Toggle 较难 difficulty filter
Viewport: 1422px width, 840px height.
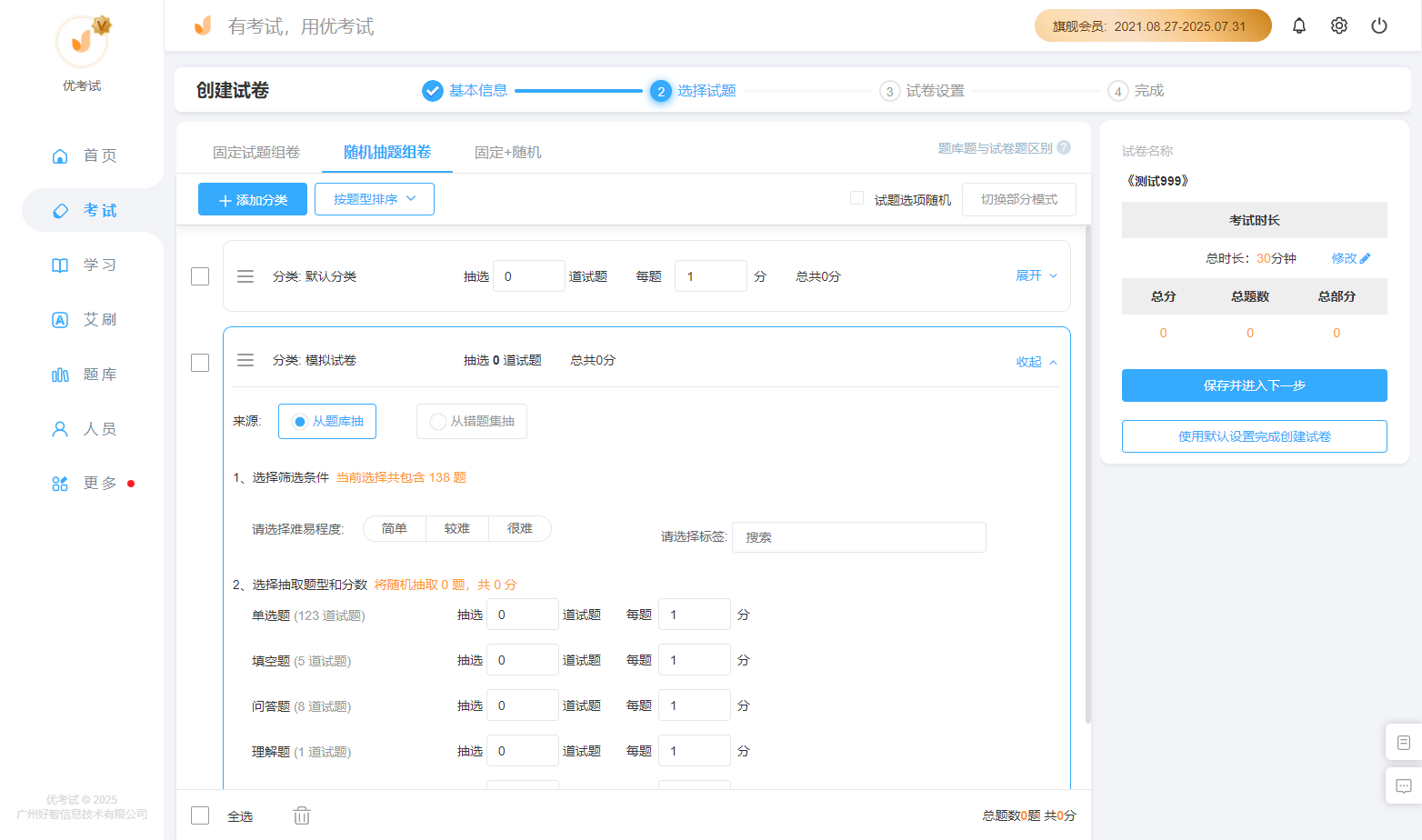(x=457, y=528)
